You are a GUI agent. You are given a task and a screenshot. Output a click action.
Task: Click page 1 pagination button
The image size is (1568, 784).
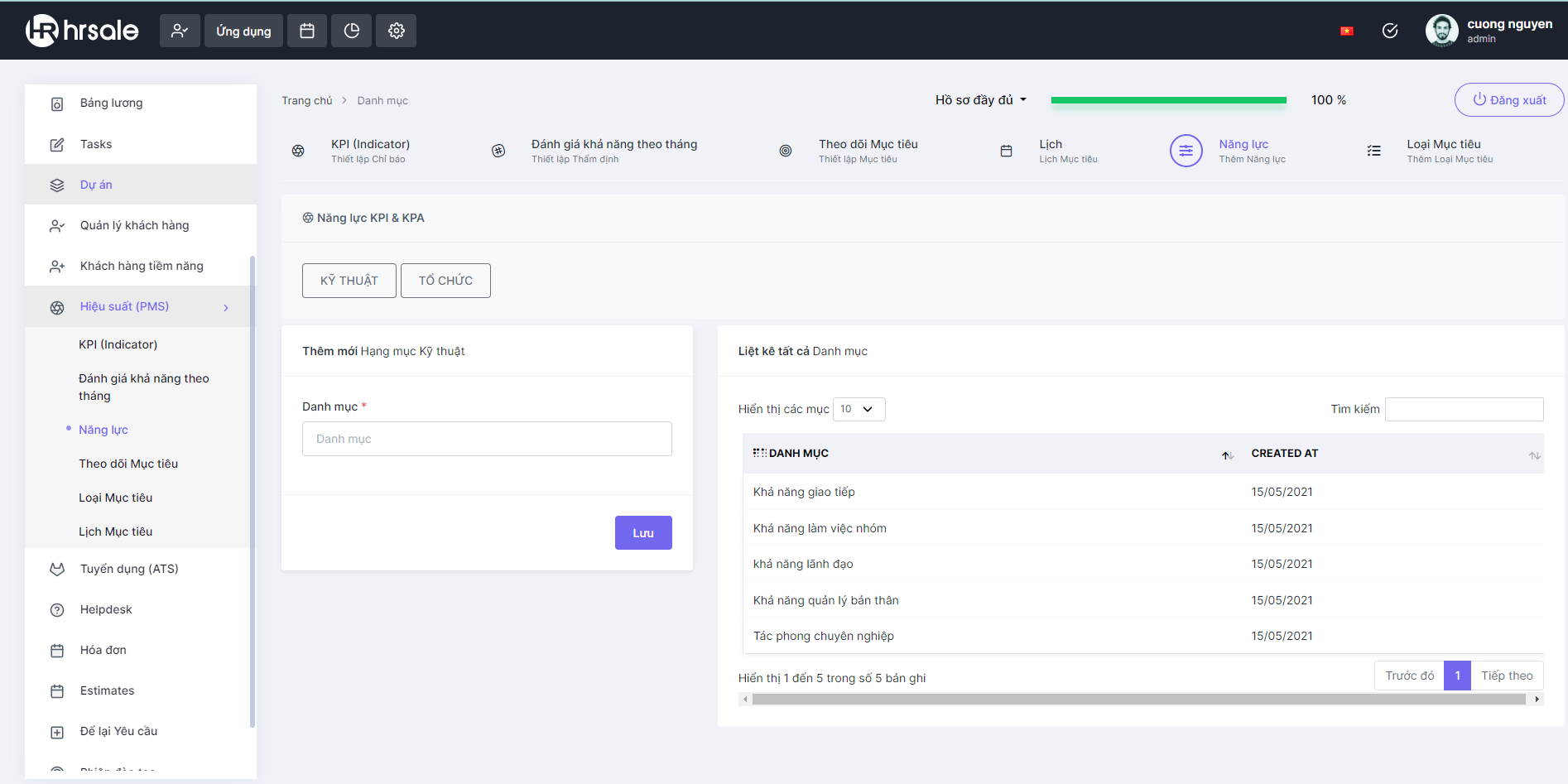1457,676
